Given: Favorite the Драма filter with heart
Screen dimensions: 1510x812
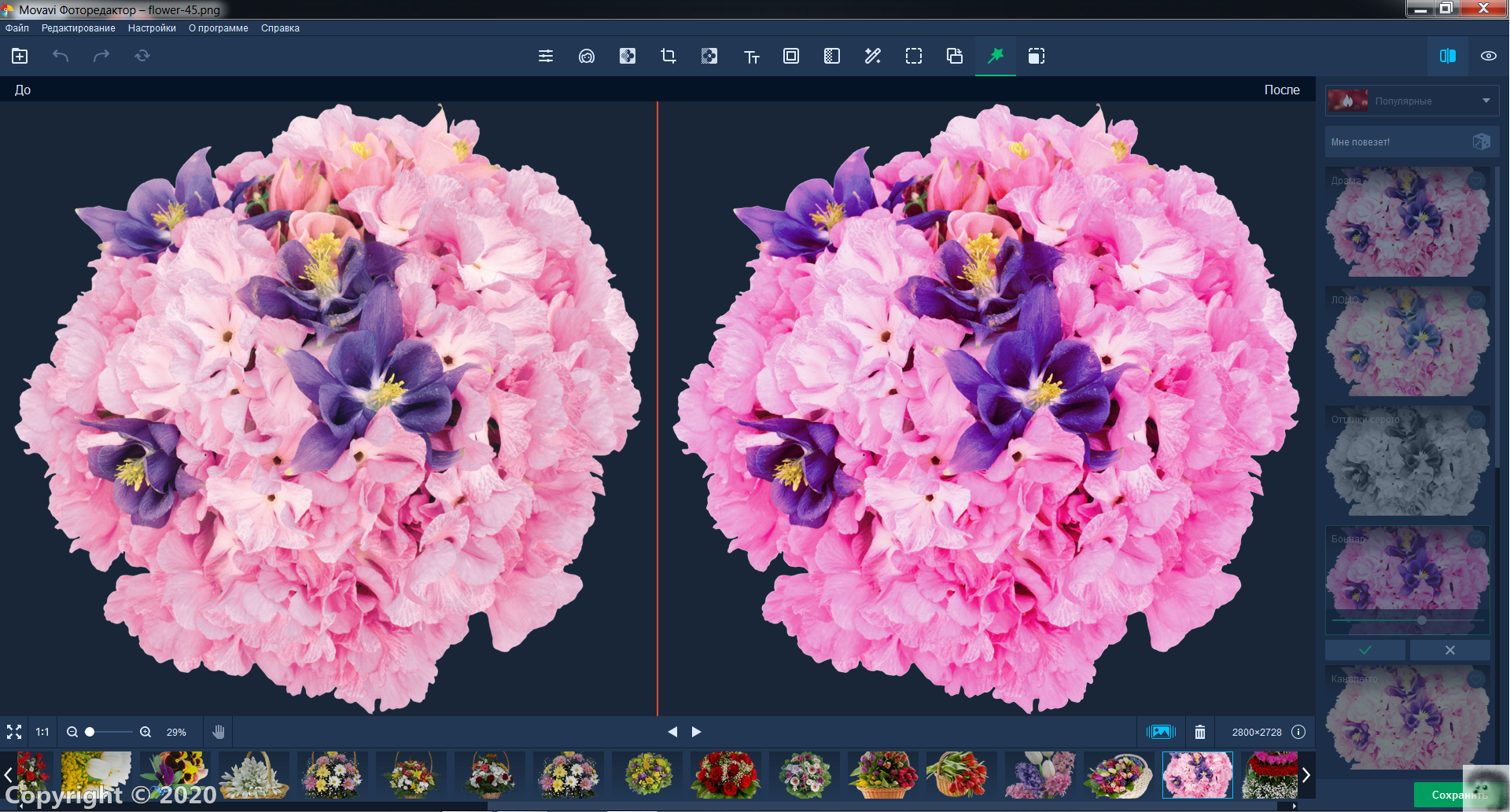Looking at the screenshot, I should coord(1477,180).
